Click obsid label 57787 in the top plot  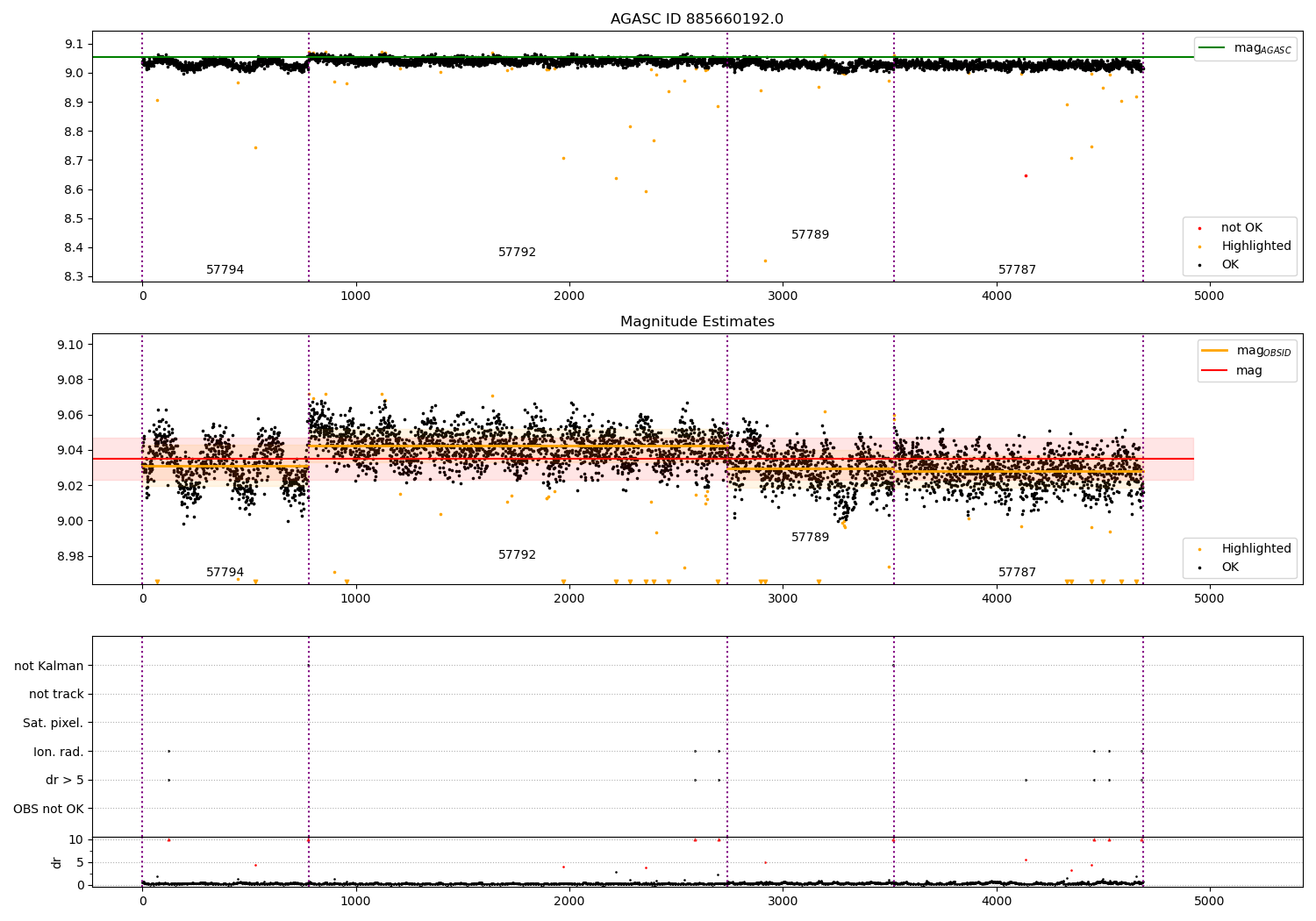[1018, 270]
